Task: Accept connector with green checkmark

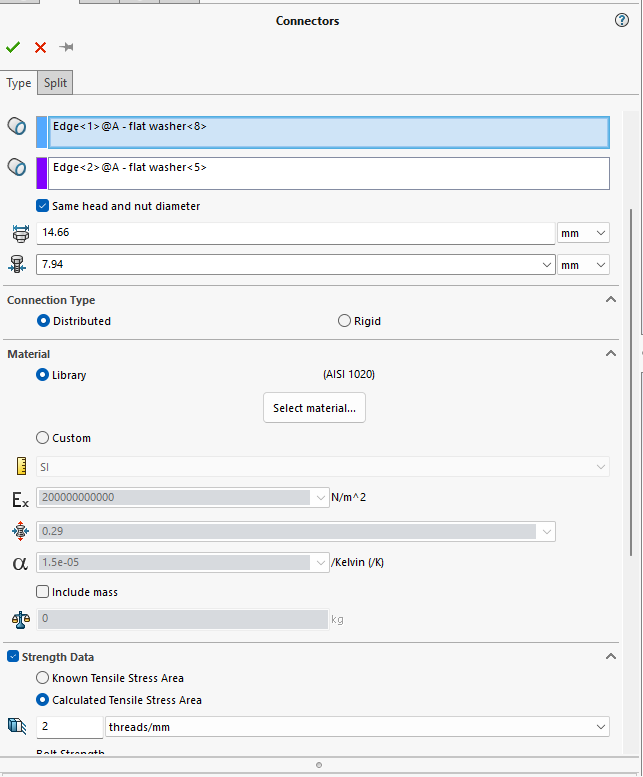Action: click(x=13, y=47)
